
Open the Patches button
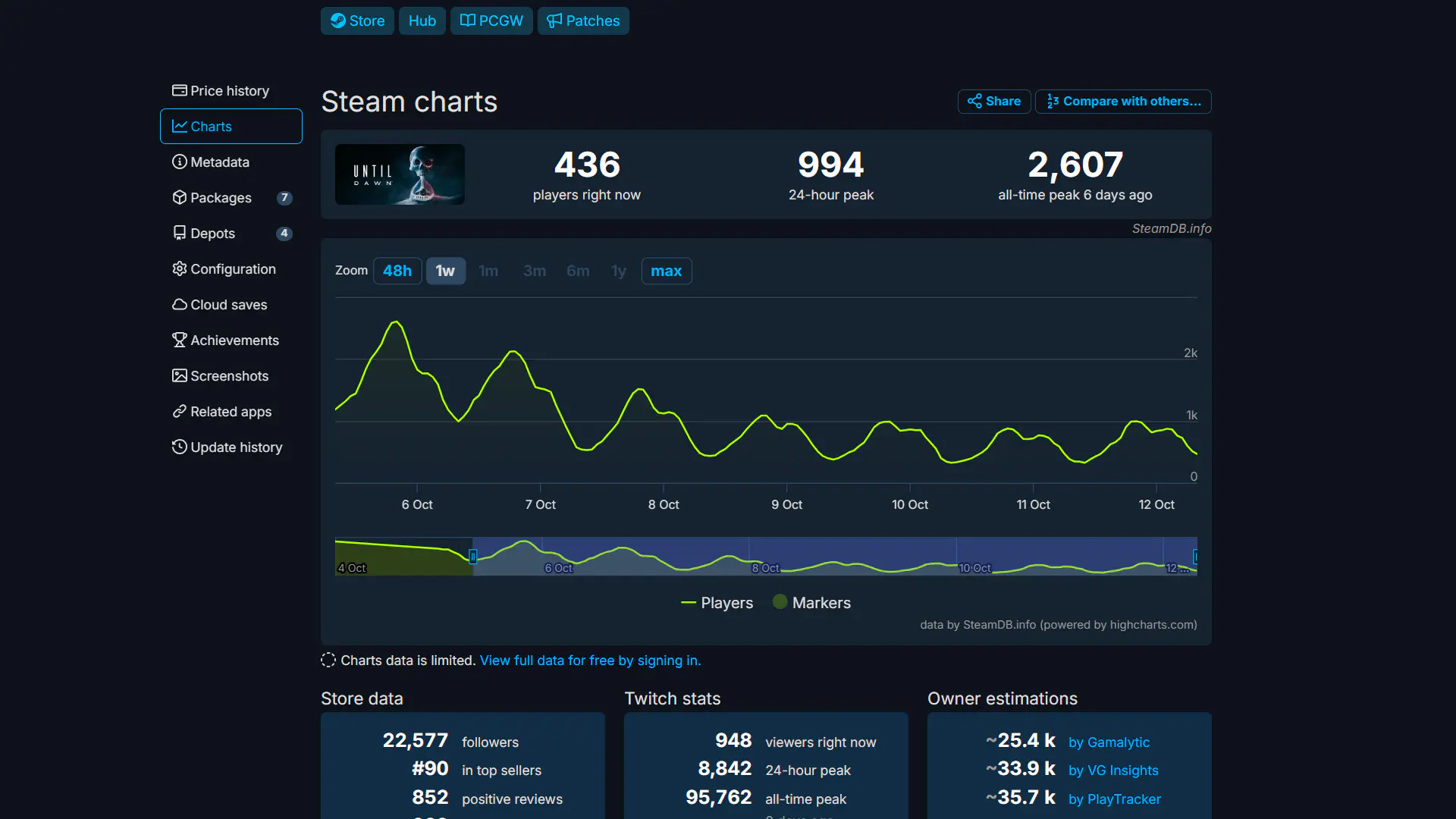pyautogui.click(x=583, y=20)
